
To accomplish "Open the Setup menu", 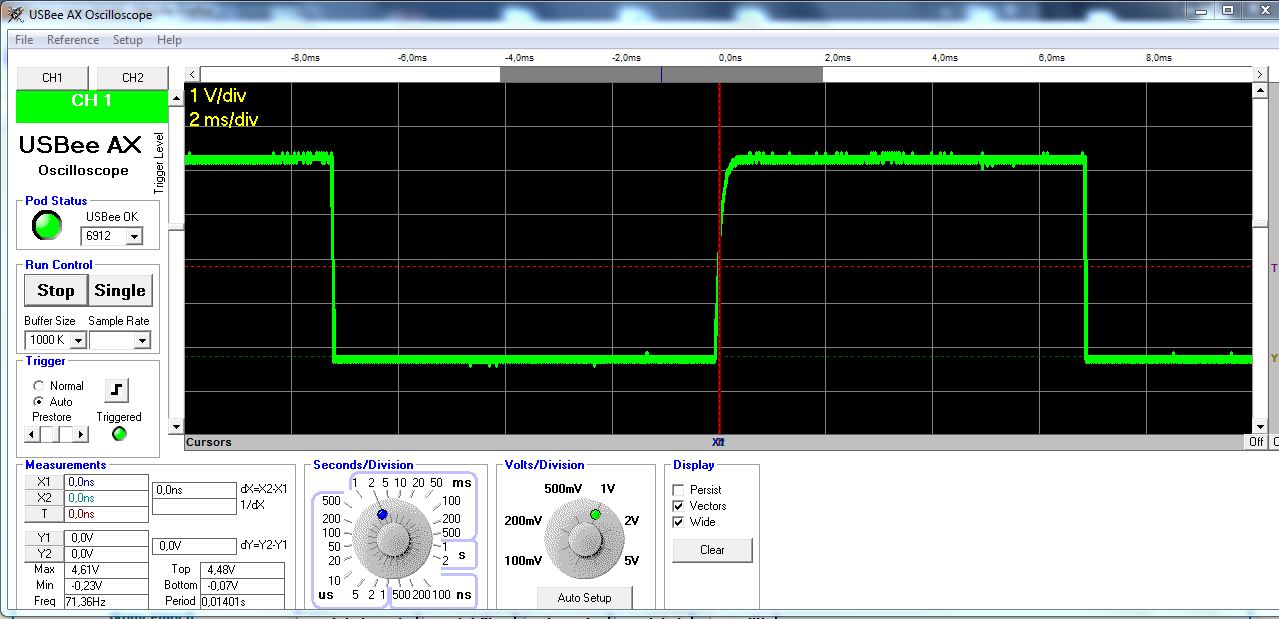I will (128, 40).
